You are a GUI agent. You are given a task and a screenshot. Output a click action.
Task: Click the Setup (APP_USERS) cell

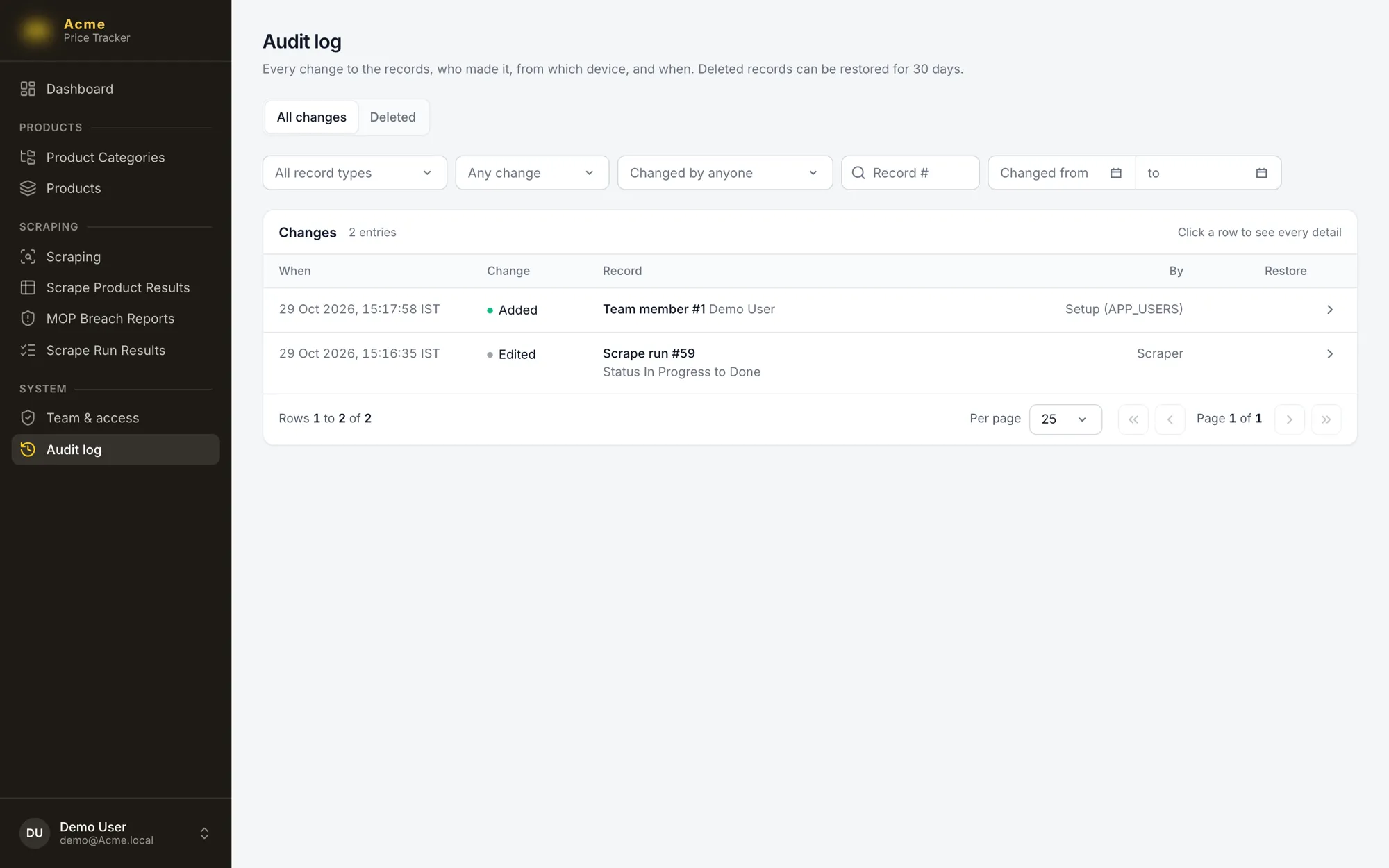1124,309
